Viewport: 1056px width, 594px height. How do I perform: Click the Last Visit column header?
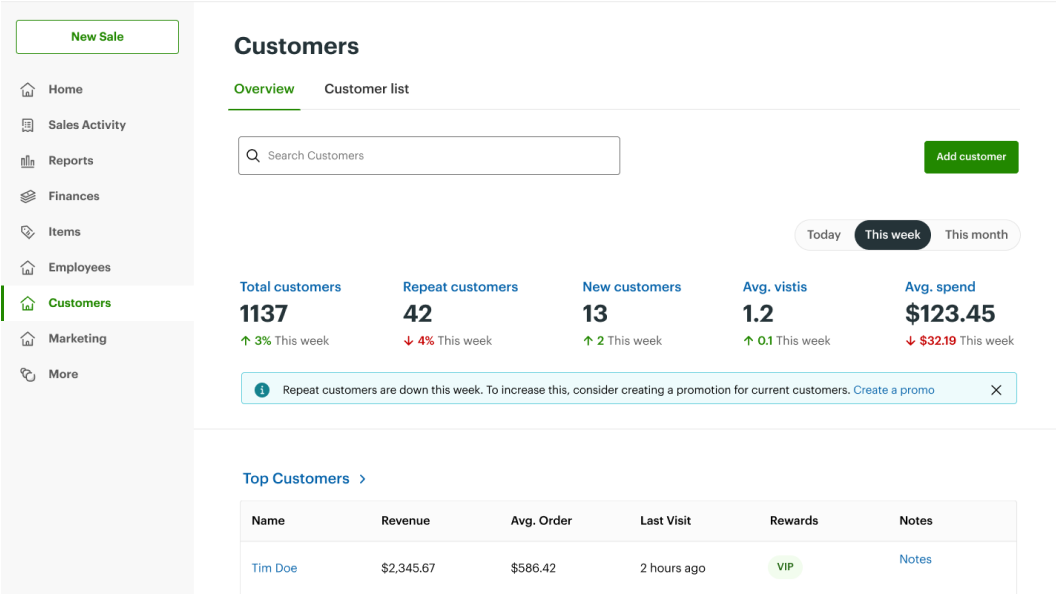(665, 521)
